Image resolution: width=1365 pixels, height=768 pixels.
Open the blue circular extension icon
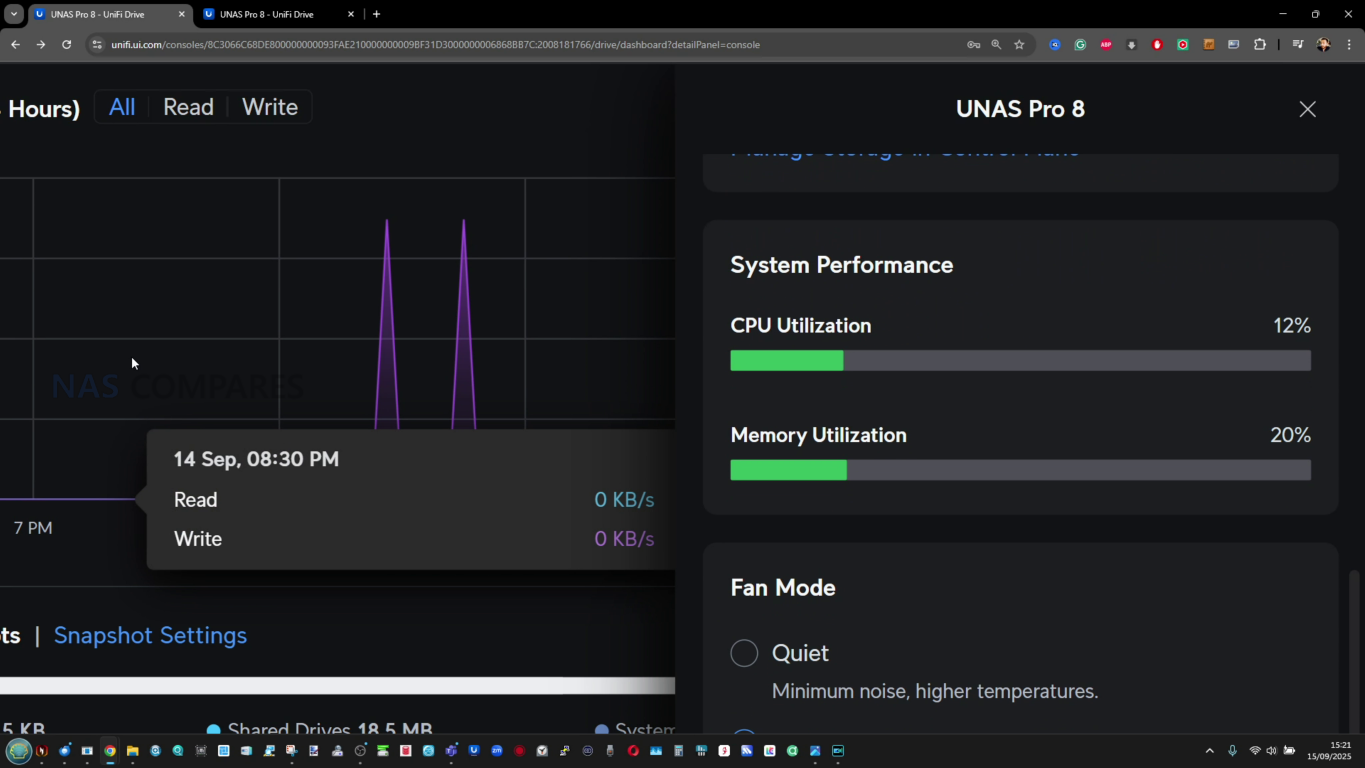pyautogui.click(x=1054, y=45)
